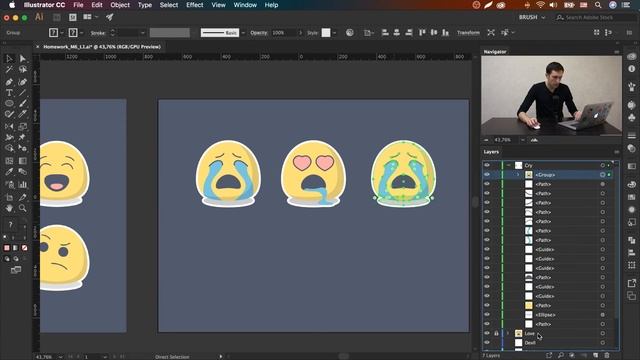Viewport: 640px width, 360px height.
Task: Select the Lasso tool
Action: click(22, 70)
